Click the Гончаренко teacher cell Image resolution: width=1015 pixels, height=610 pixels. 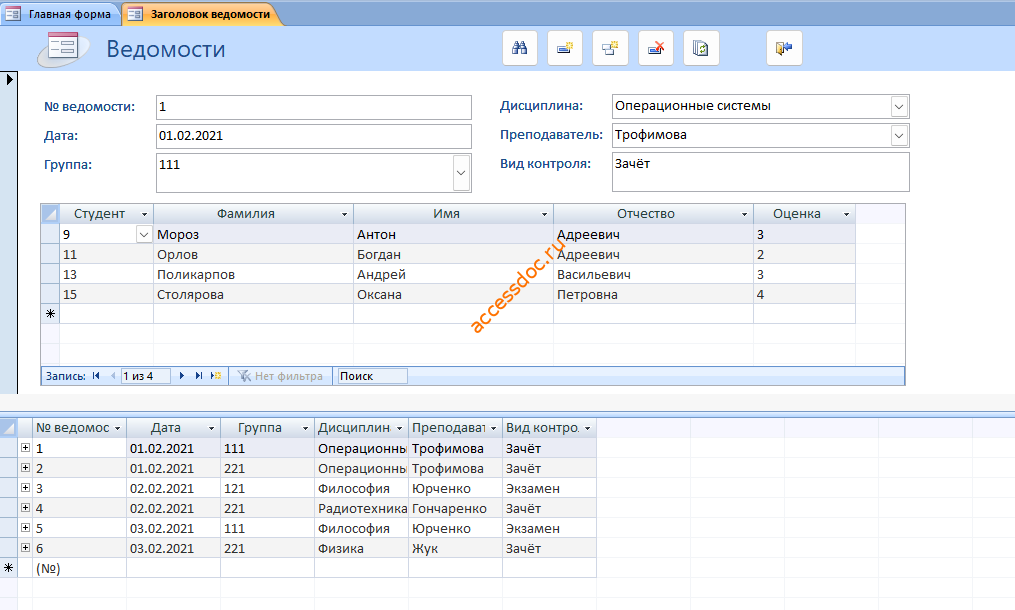click(x=455, y=508)
